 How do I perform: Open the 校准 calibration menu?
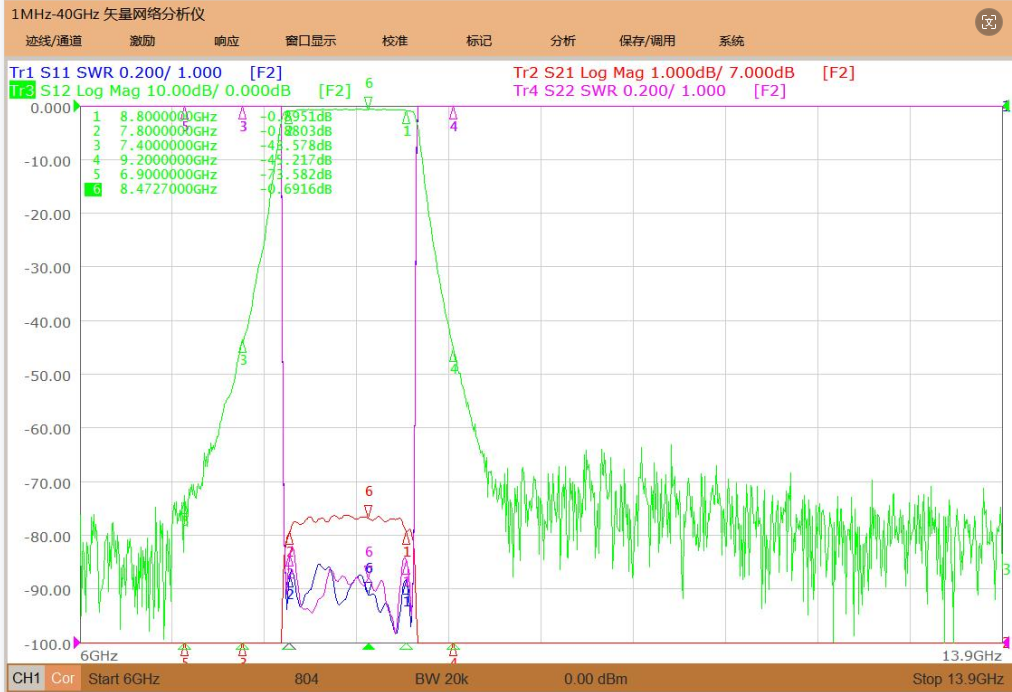[x=394, y=41]
